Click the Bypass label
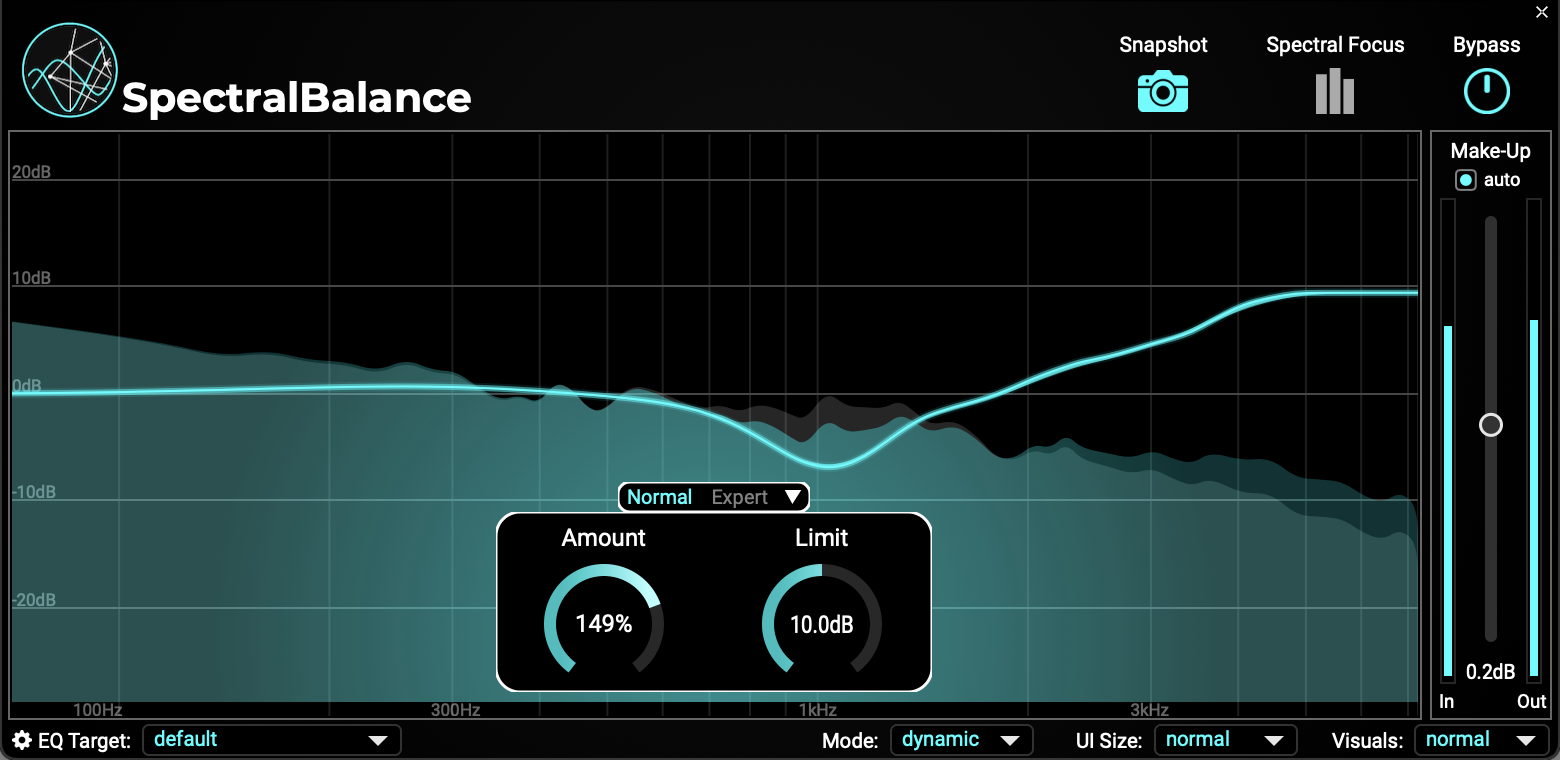Image resolution: width=1560 pixels, height=760 pixels. coord(1487,45)
